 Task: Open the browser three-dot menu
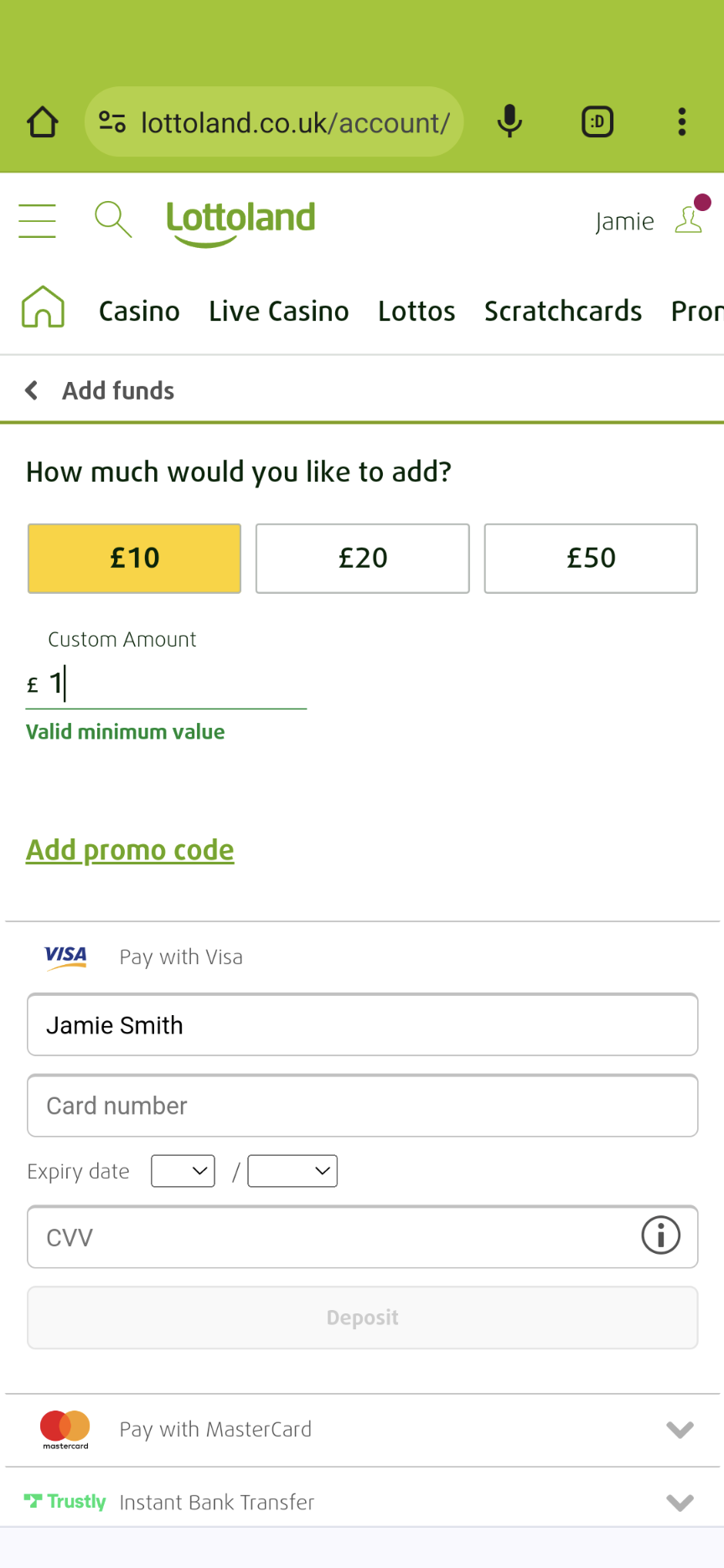(x=682, y=122)
